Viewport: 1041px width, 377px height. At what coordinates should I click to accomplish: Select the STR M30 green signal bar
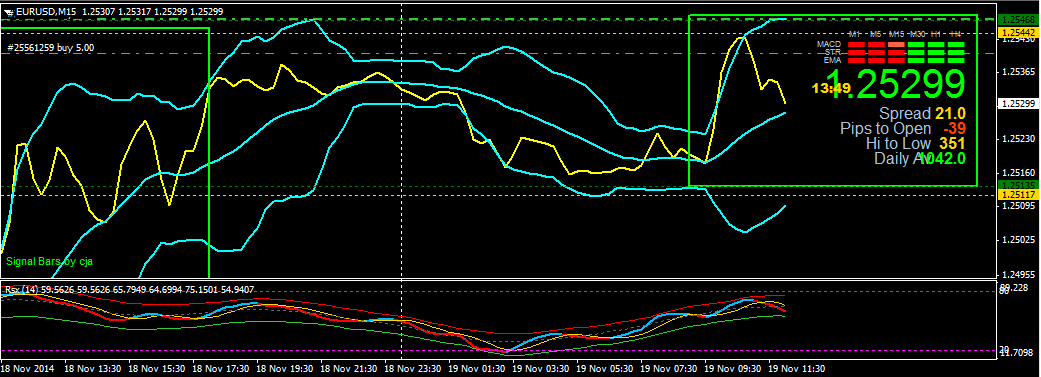(916, 52)
